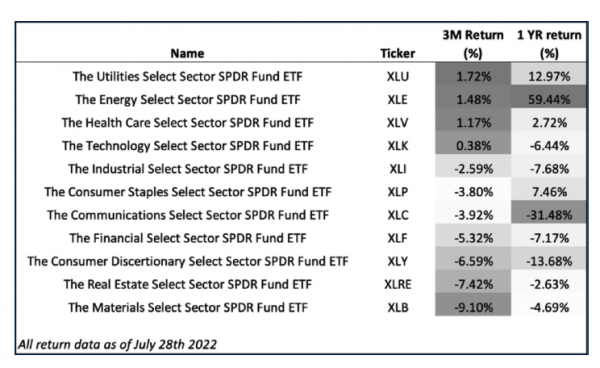Click The Real Estate Select Sector fund name

click(188, 284)
